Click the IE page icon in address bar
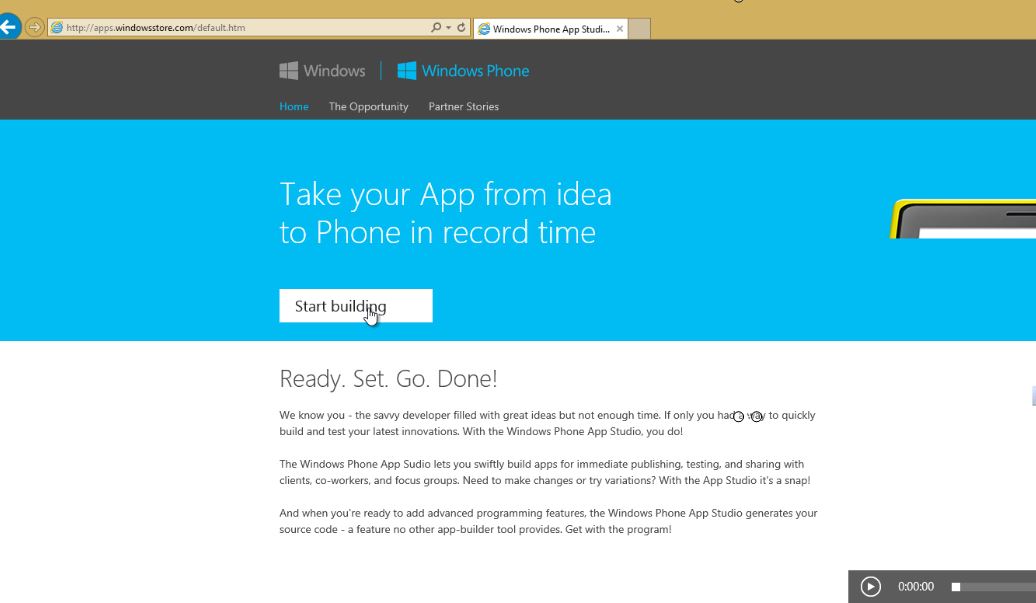Image resolution: width=1036 pixels, height=603 pixels. (57, 28)
